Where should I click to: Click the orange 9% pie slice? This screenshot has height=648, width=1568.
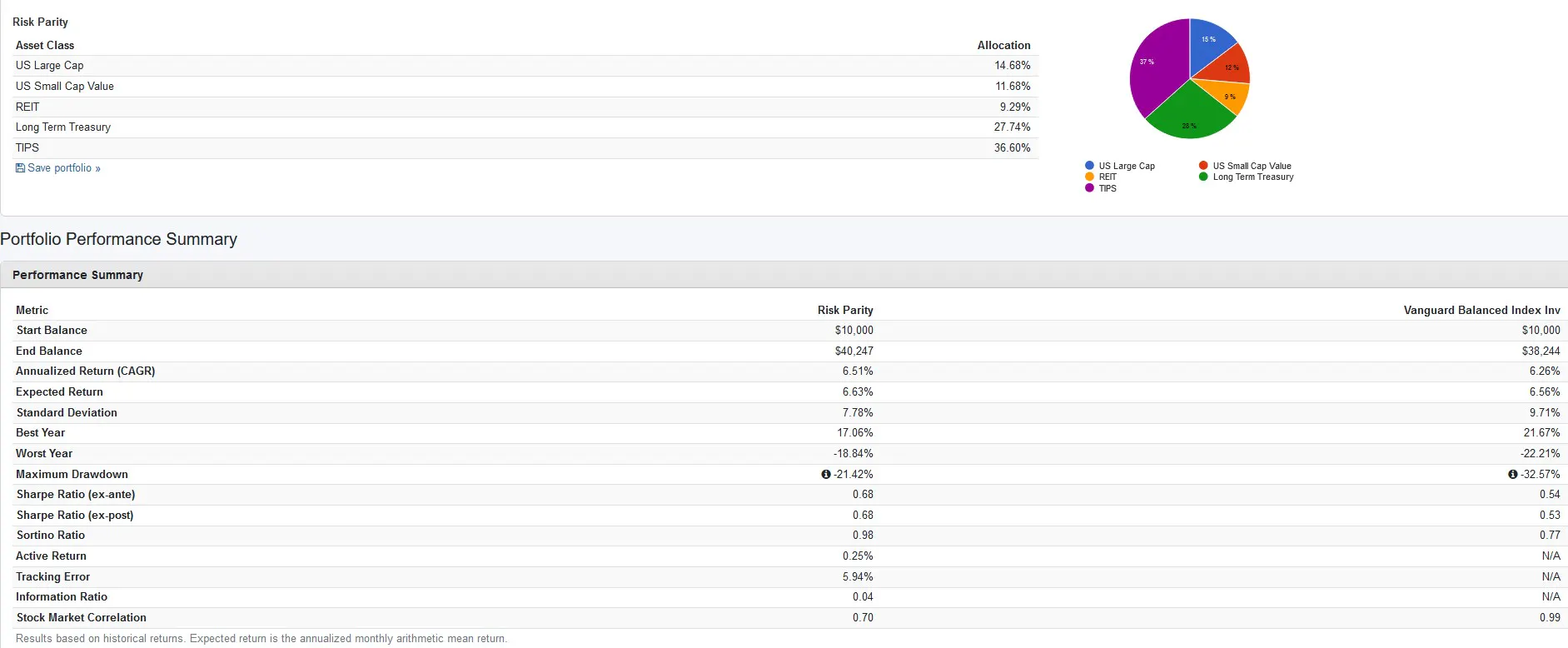coord(1224,96)
